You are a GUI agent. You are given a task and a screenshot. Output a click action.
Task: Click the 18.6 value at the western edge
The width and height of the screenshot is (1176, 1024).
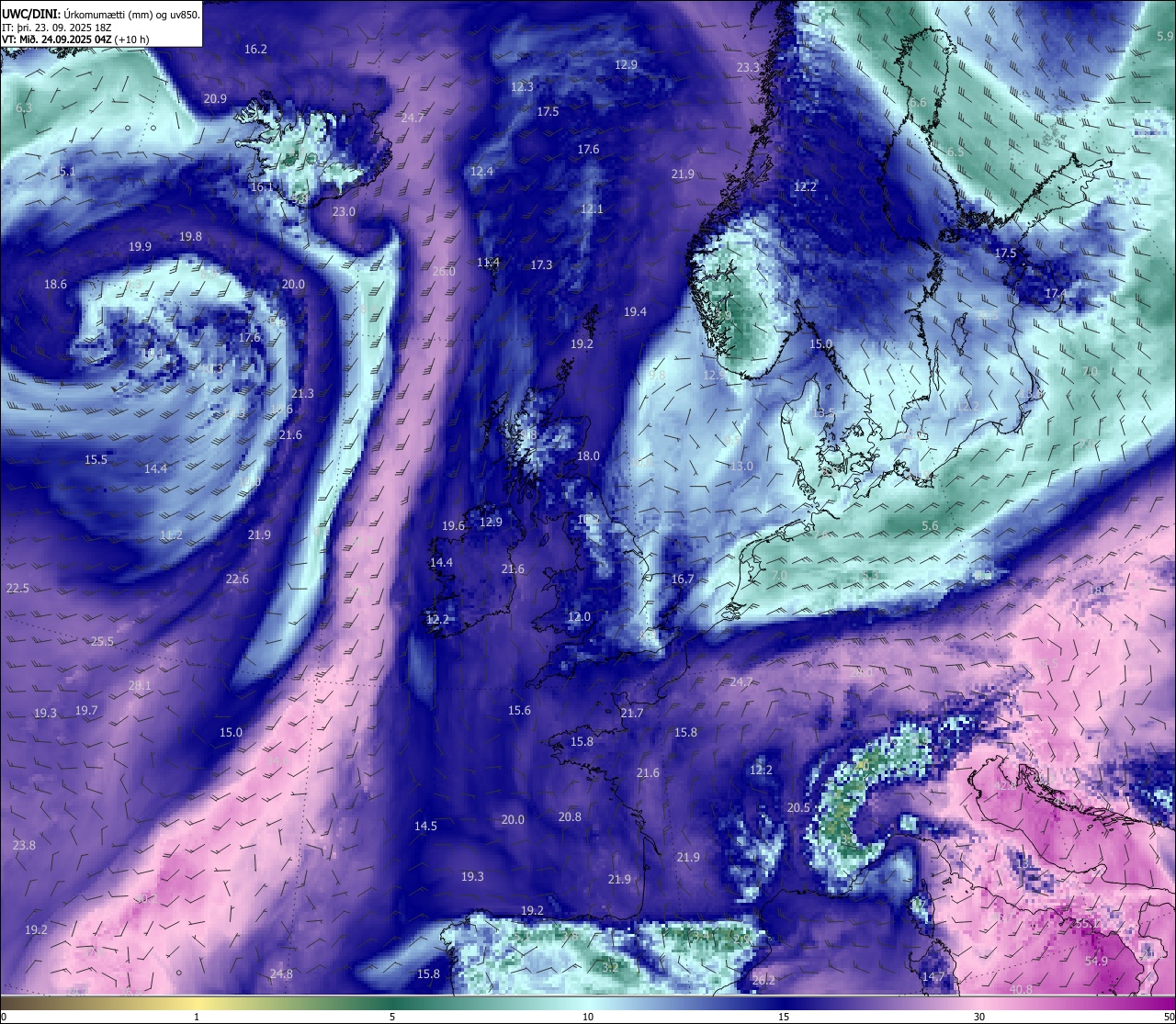[55, 284]
